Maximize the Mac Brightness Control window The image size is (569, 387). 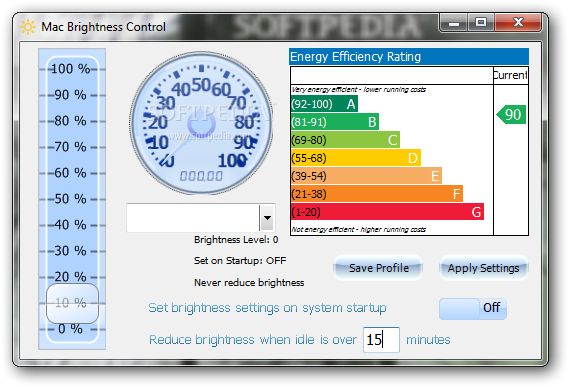coord(481,23)
